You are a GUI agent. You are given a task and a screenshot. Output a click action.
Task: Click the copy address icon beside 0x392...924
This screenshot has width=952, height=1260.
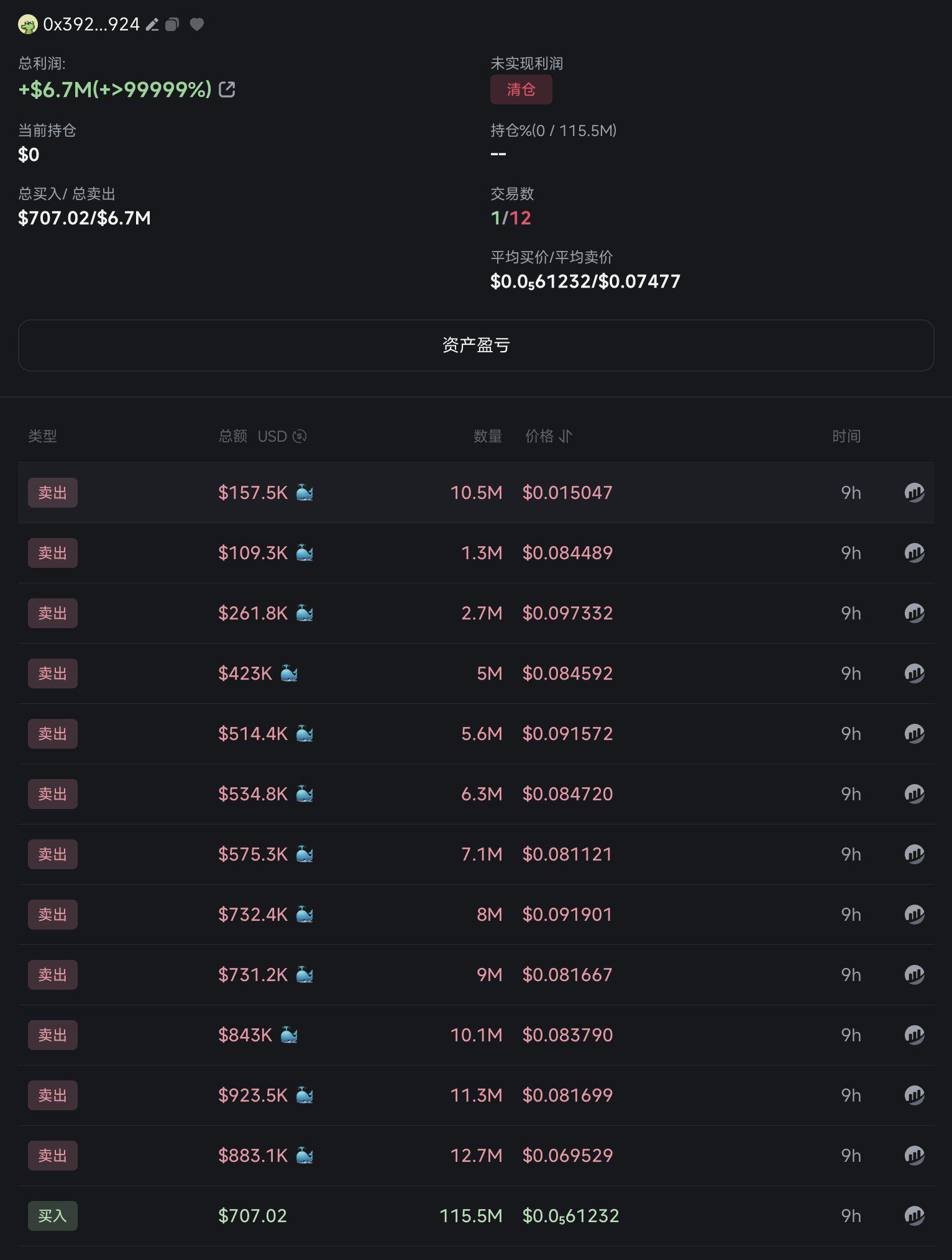click(173, 24)
